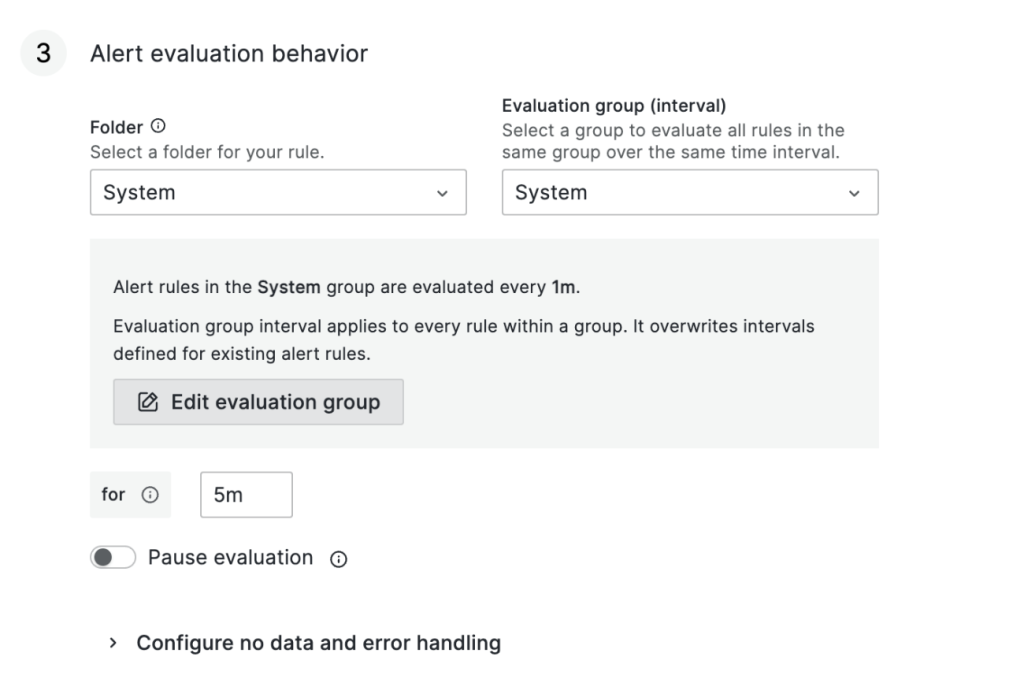
Task: Click the chevron before Configure no data
Action: click(113, 643)
